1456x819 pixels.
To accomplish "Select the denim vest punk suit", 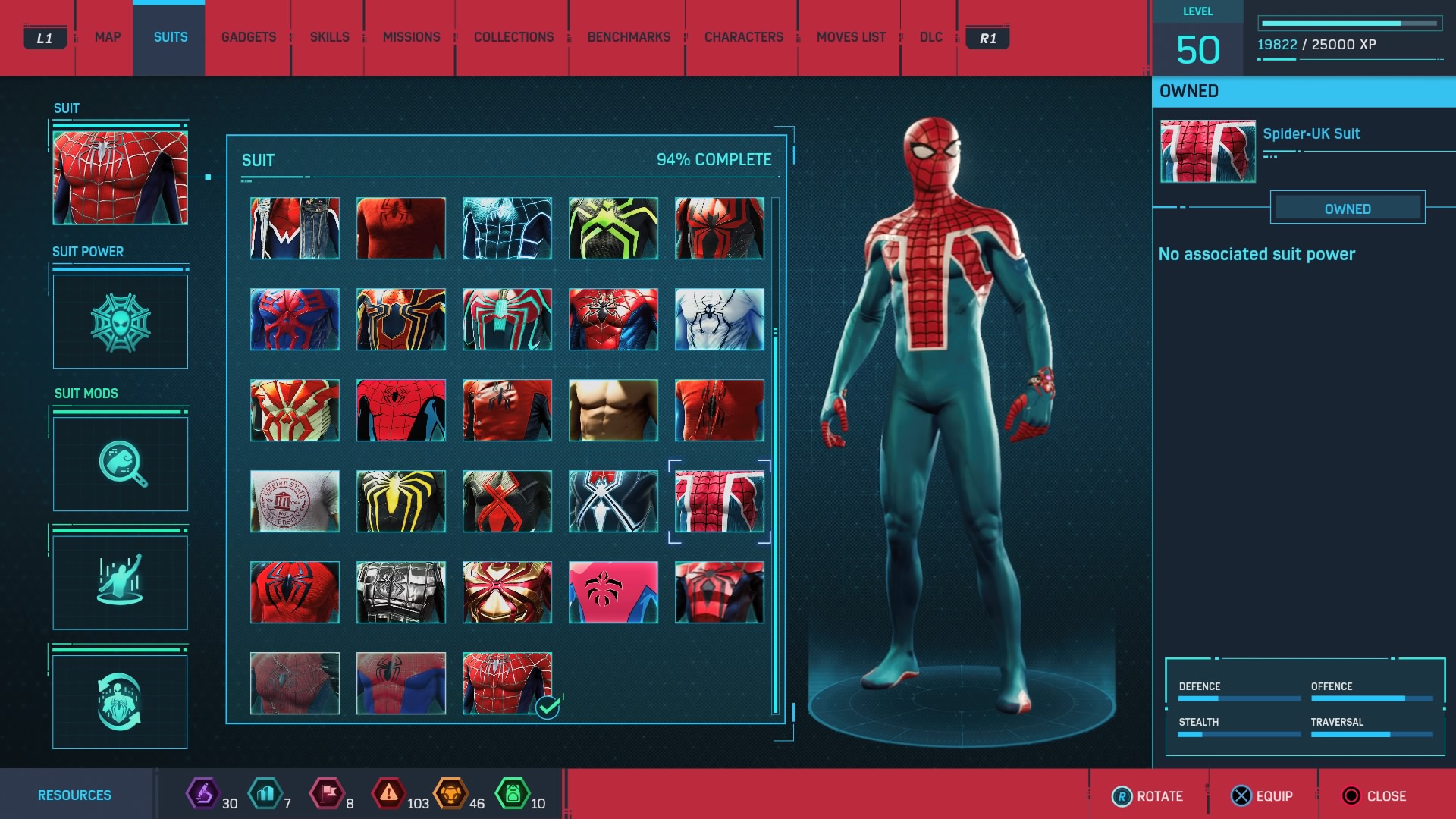I will [295, 228].
